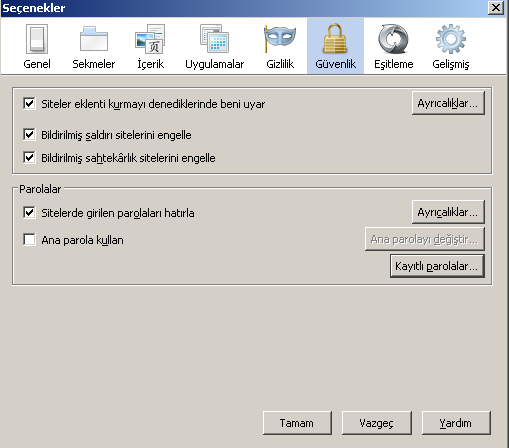Toggle Bildirilmiş saldırı sitelerini engelle

tap(29, 135)
